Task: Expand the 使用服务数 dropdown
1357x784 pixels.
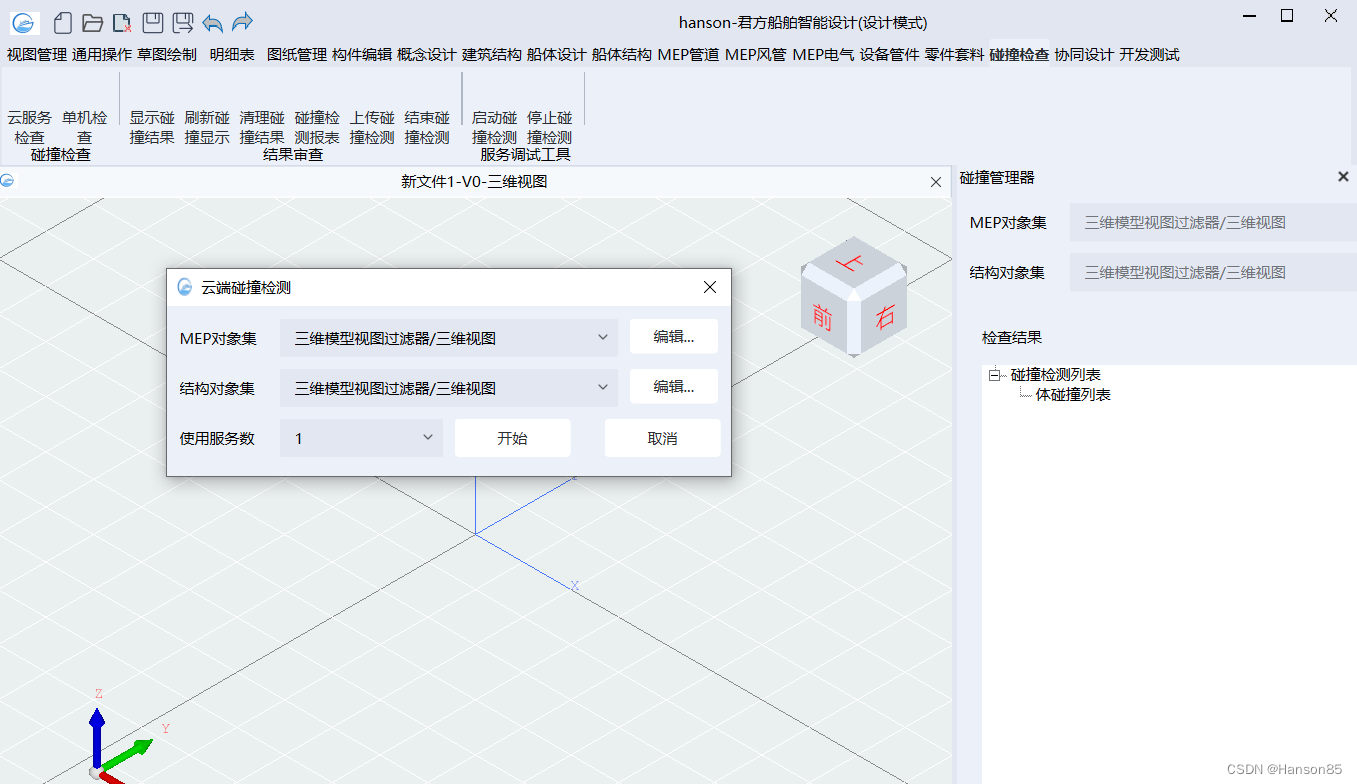Action: tap(361, 438)
